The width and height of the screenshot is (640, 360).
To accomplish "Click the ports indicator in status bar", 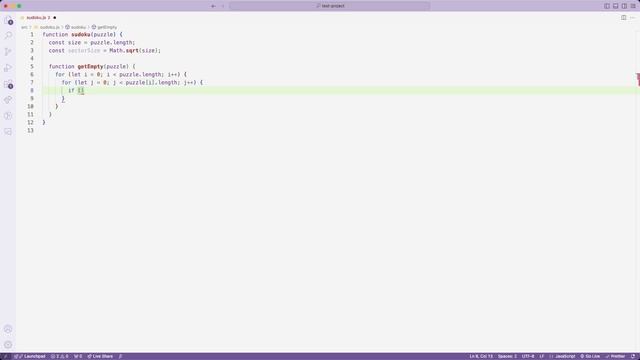I will (x=78, y=356).
